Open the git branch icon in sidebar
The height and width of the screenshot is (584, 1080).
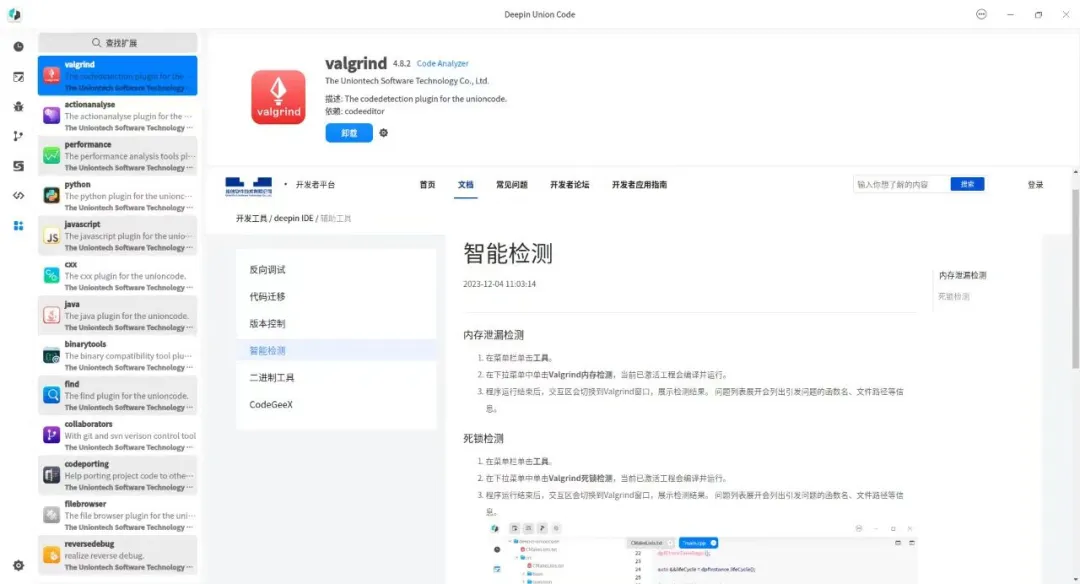(19, 136)
